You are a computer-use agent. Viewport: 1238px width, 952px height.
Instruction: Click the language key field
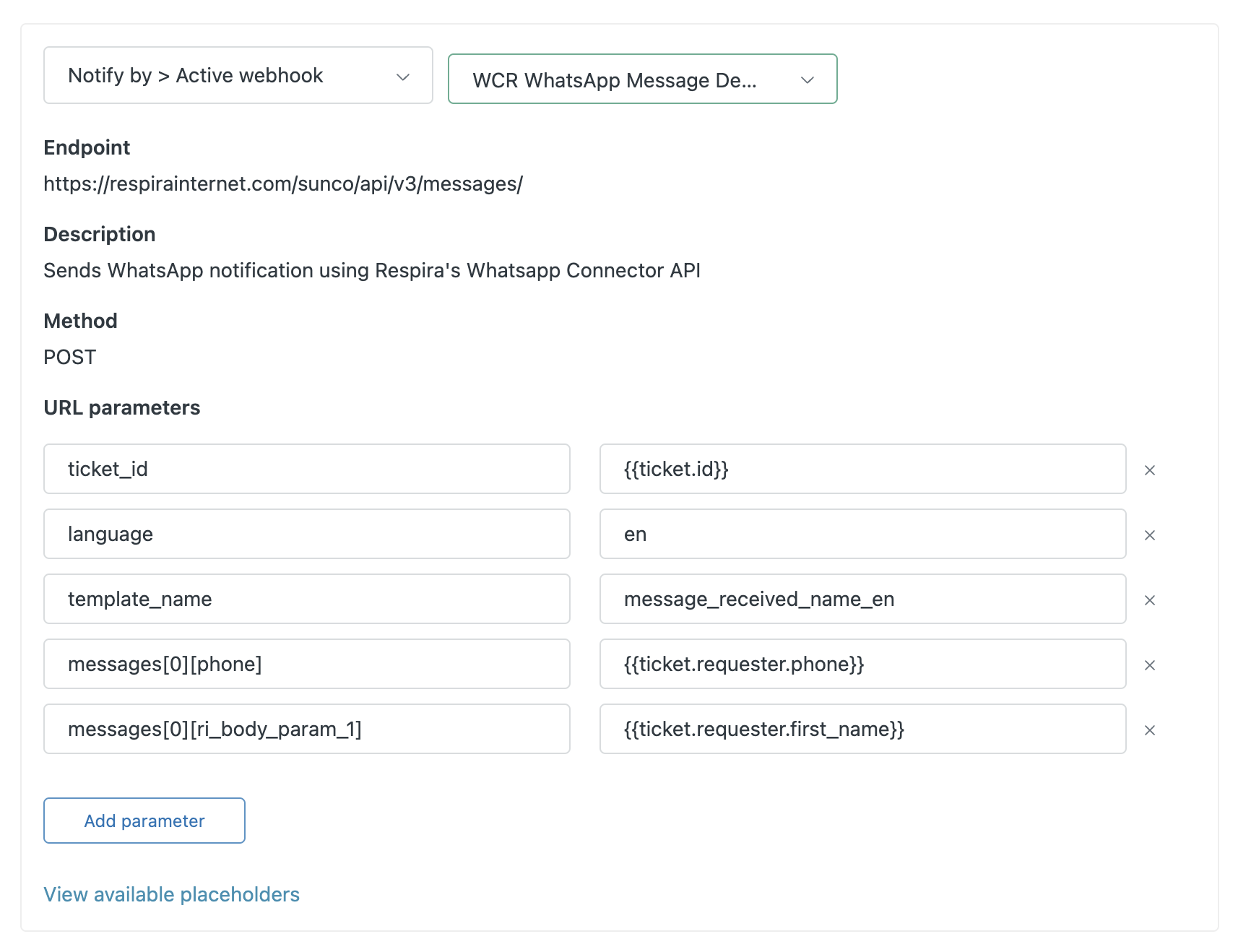pyautogui.click(x=306, y=535)
